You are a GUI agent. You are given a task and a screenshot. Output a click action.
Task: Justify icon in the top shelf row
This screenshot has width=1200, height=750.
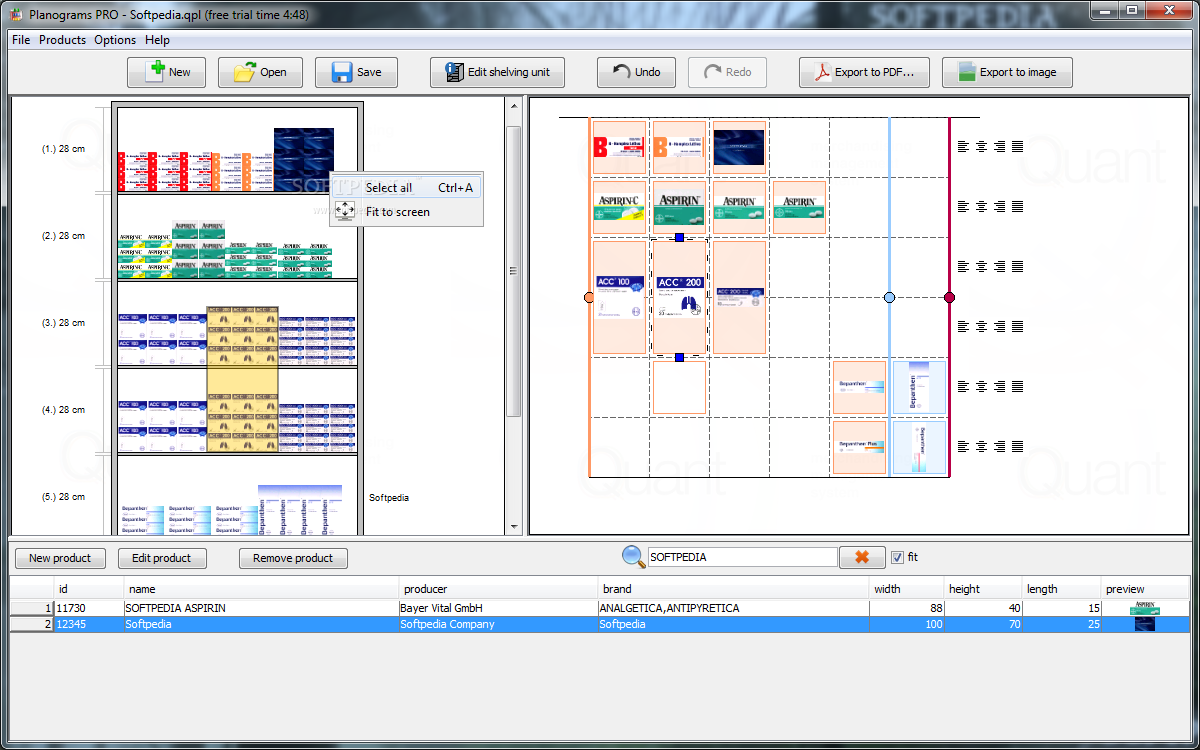[1017, 147]
